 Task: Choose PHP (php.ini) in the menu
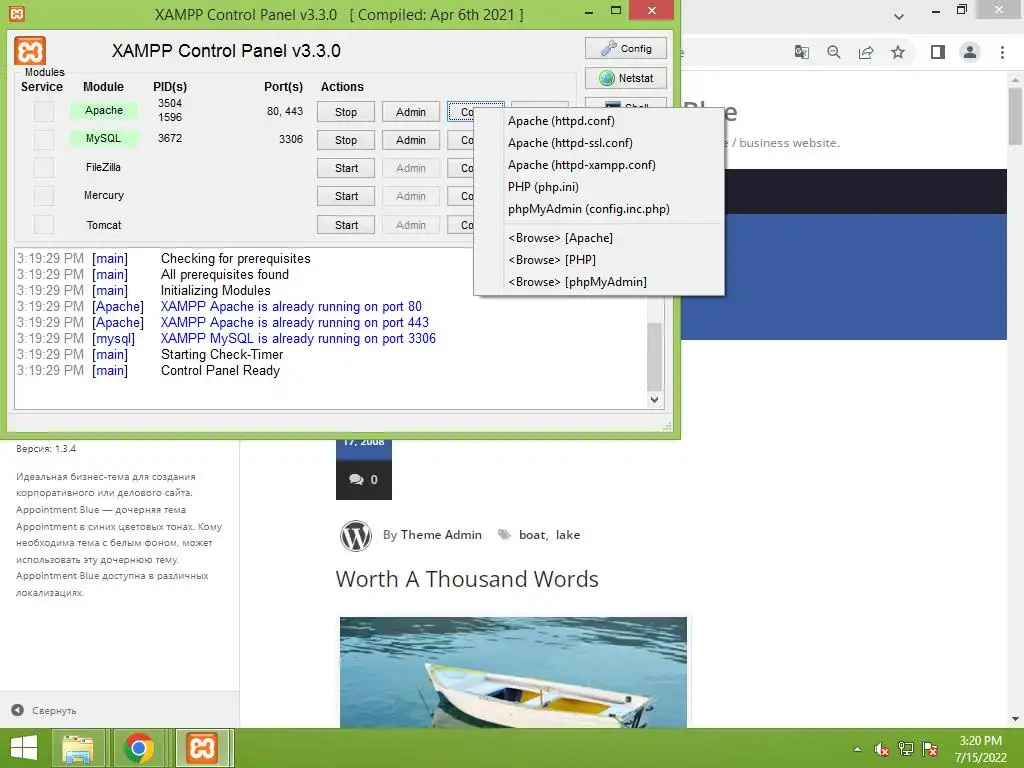tap(599, 187)
